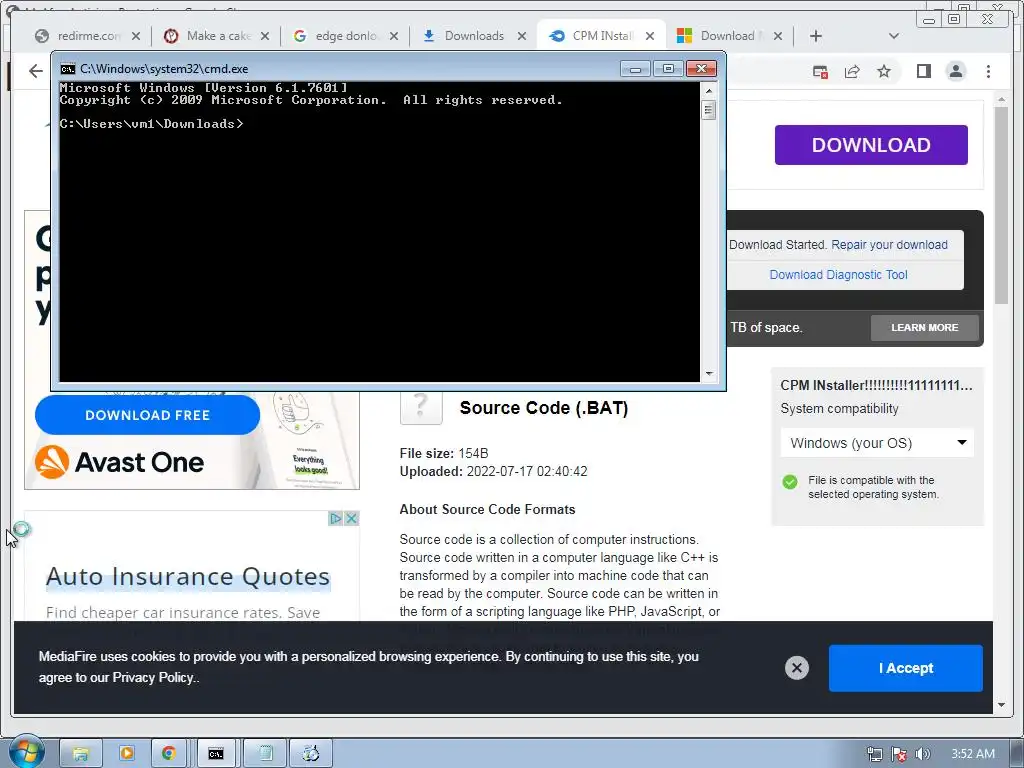Click the green compatibility checkmark
Image resolution: width=1024 pixels, height=768 pixels.
[790, 482]
